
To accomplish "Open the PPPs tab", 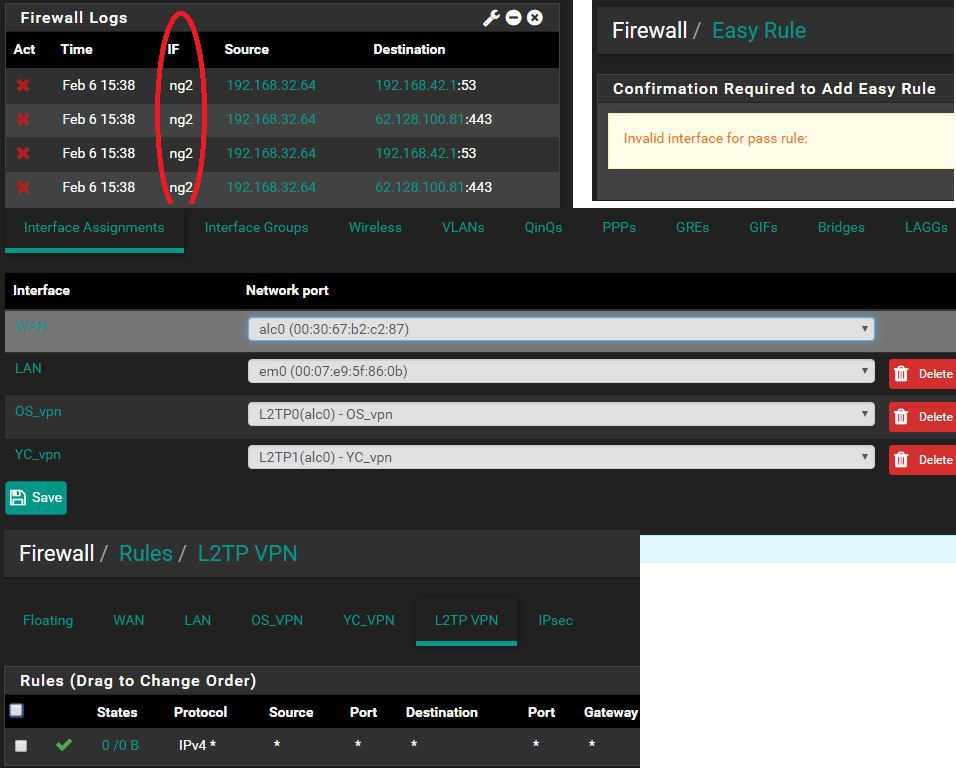I will coord(619,227).
